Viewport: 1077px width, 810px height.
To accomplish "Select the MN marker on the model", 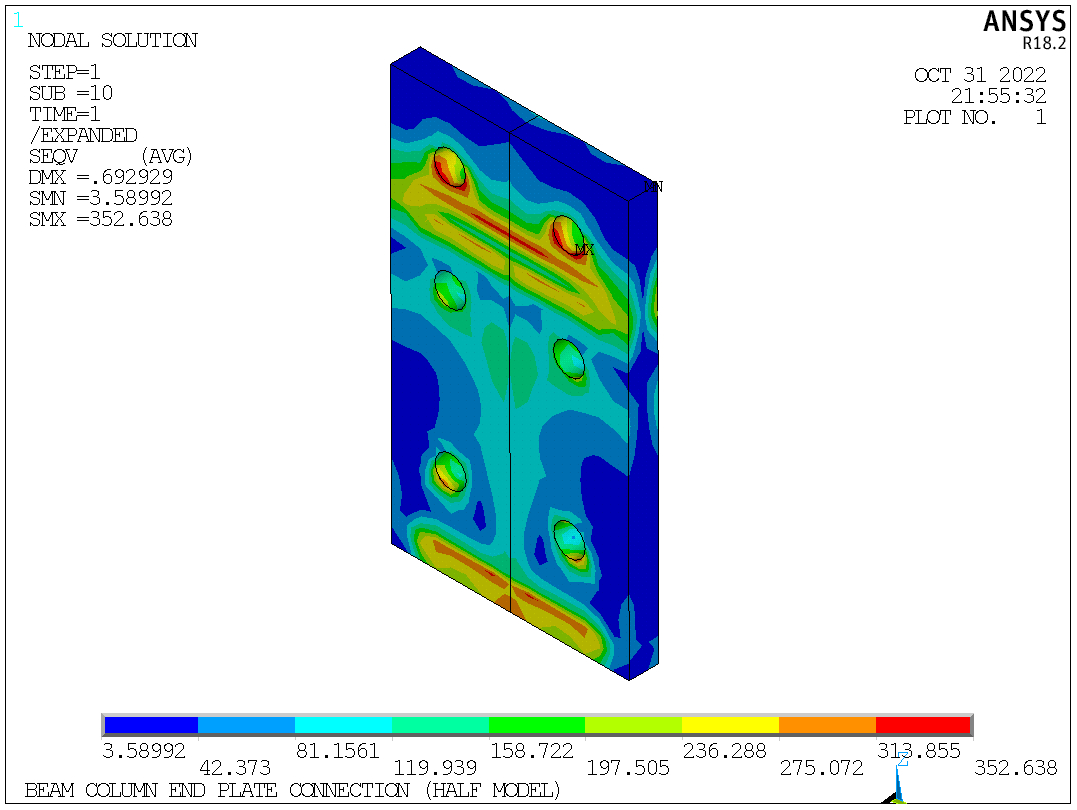I will pos(655,184).
